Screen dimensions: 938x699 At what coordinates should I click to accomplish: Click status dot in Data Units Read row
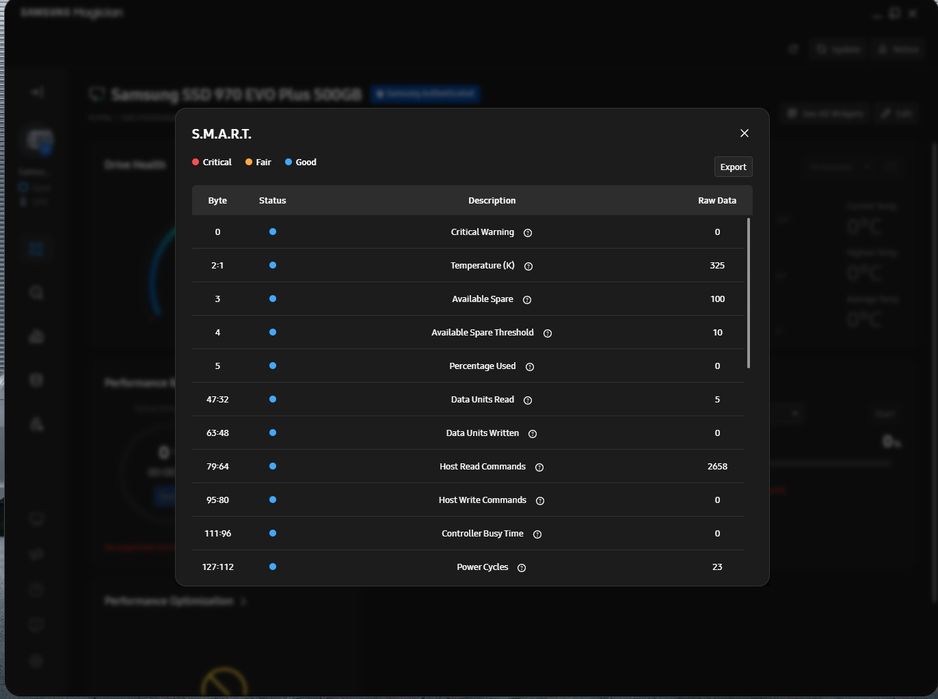point(273,399)
